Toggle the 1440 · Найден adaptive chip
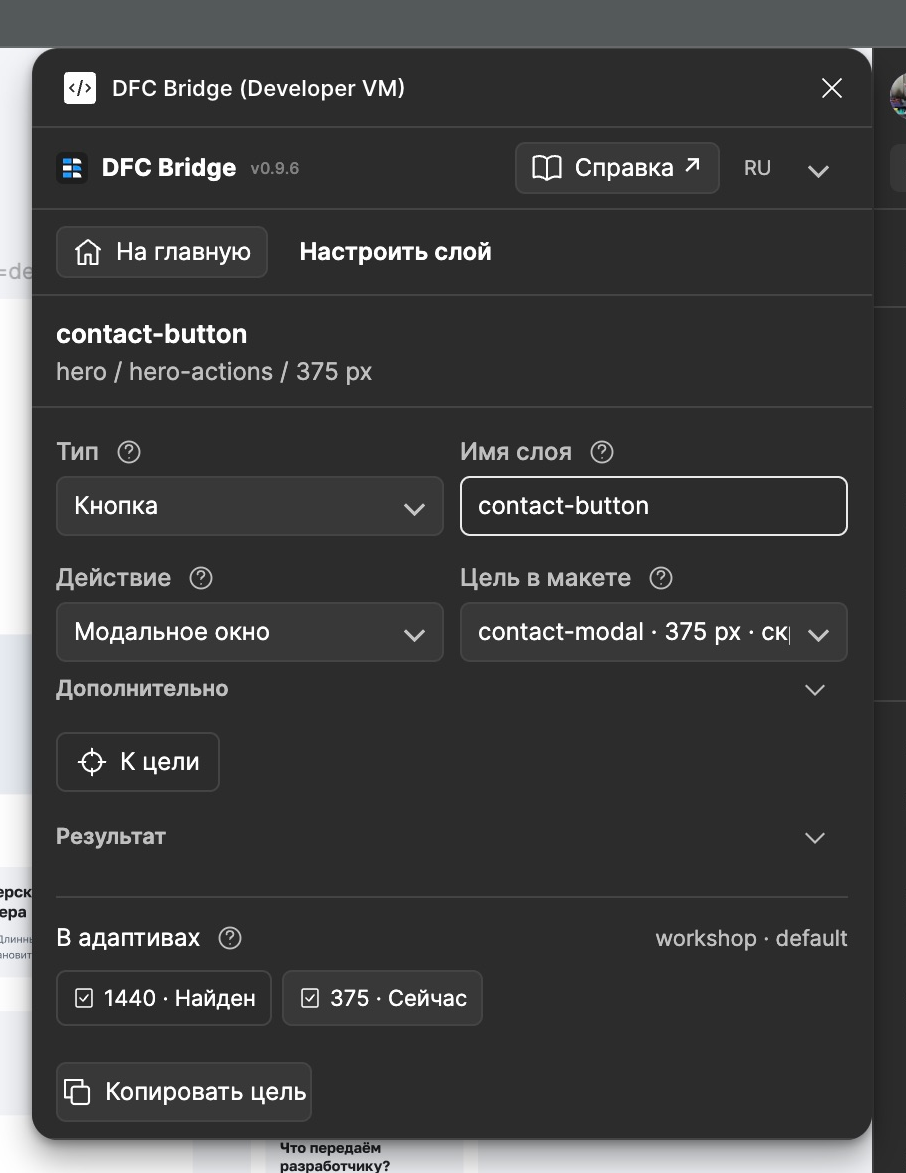Viewport: 906px width, 1173px height. [x=164, y=998]
